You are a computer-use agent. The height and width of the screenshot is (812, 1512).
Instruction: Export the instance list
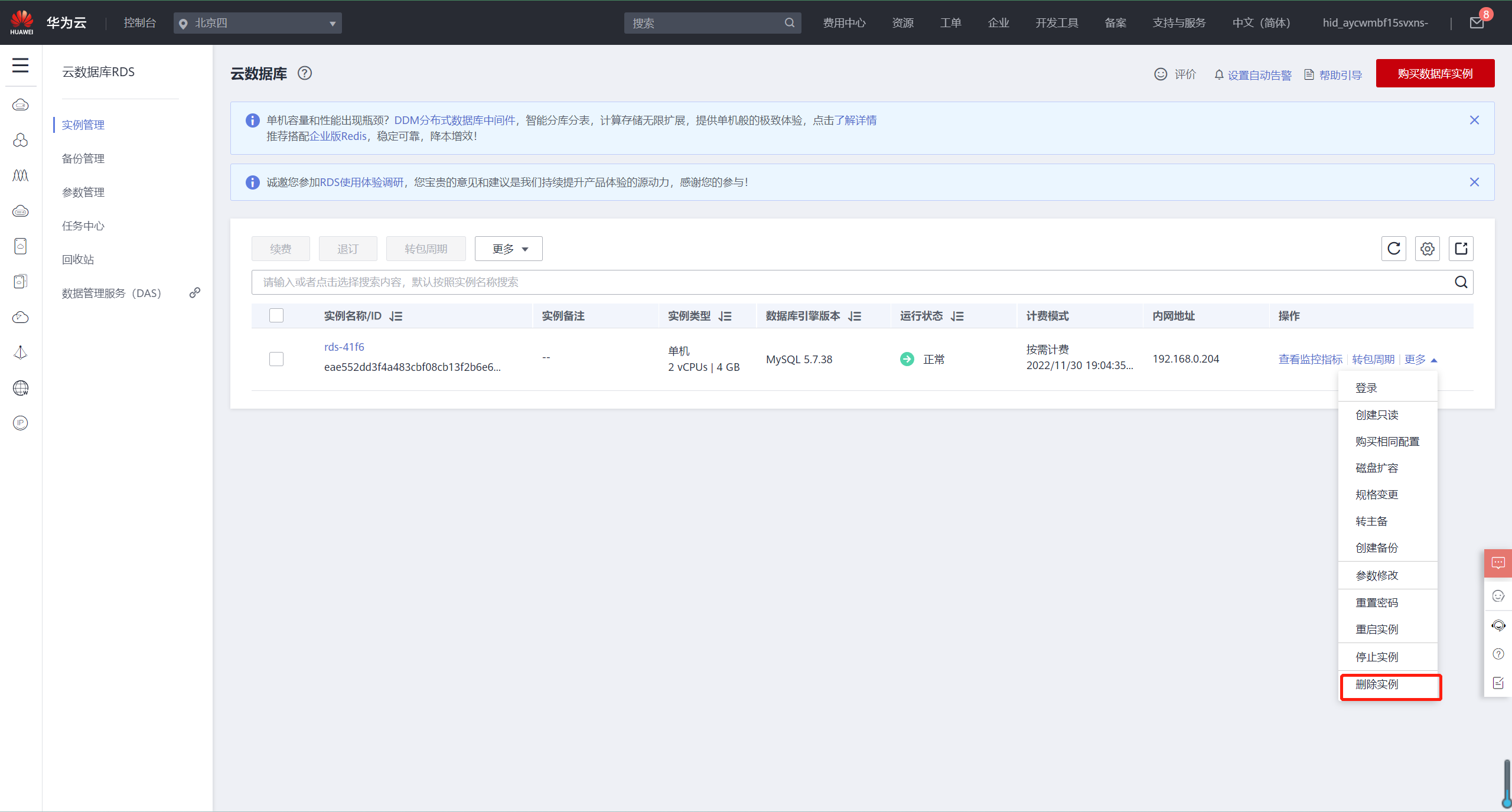(1461, 249)
